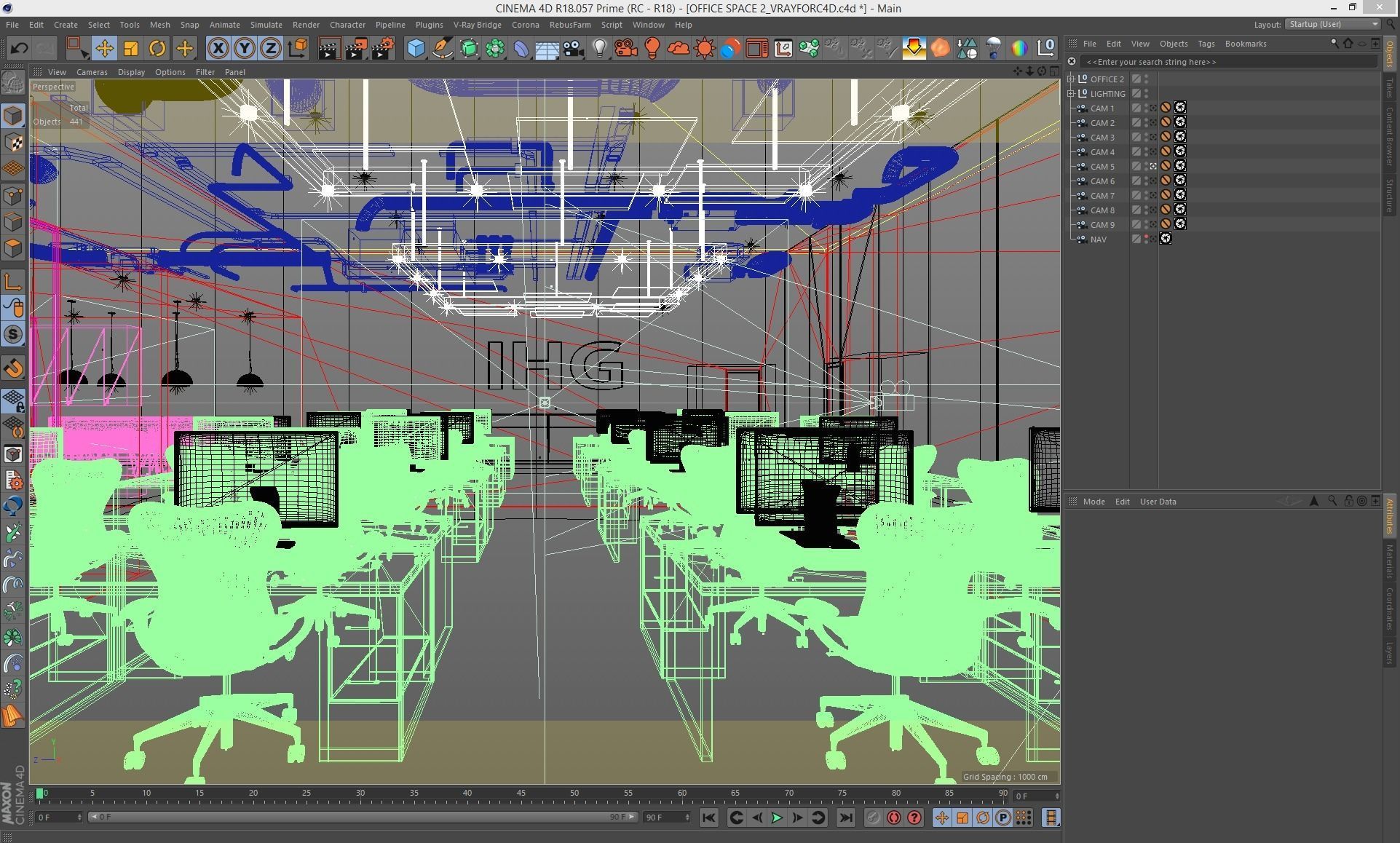Toggle layer checkbox for CAM 2

click(1136, 123)
